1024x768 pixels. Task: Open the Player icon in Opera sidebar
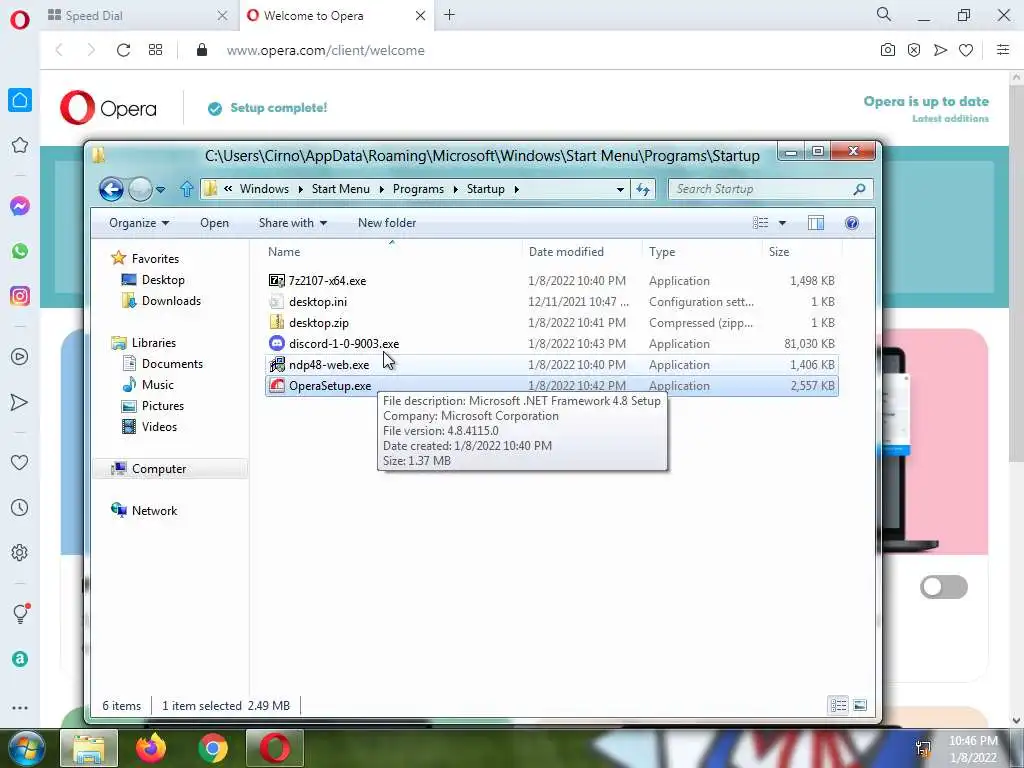point(20,357)
